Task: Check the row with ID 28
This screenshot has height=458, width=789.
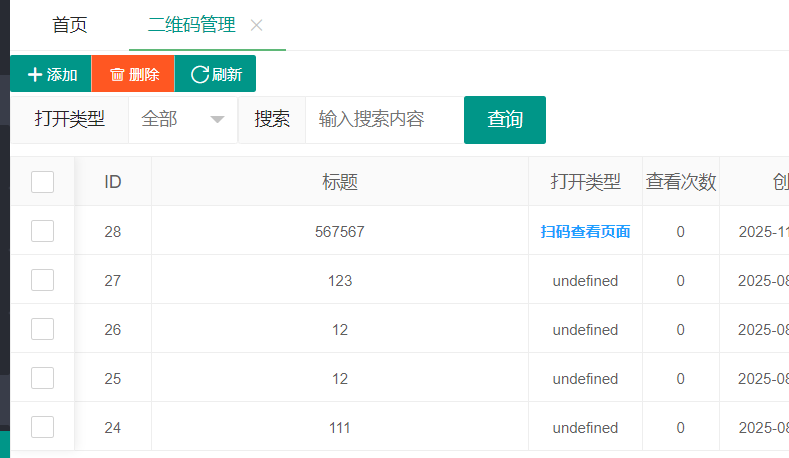Action: point(42,231)
